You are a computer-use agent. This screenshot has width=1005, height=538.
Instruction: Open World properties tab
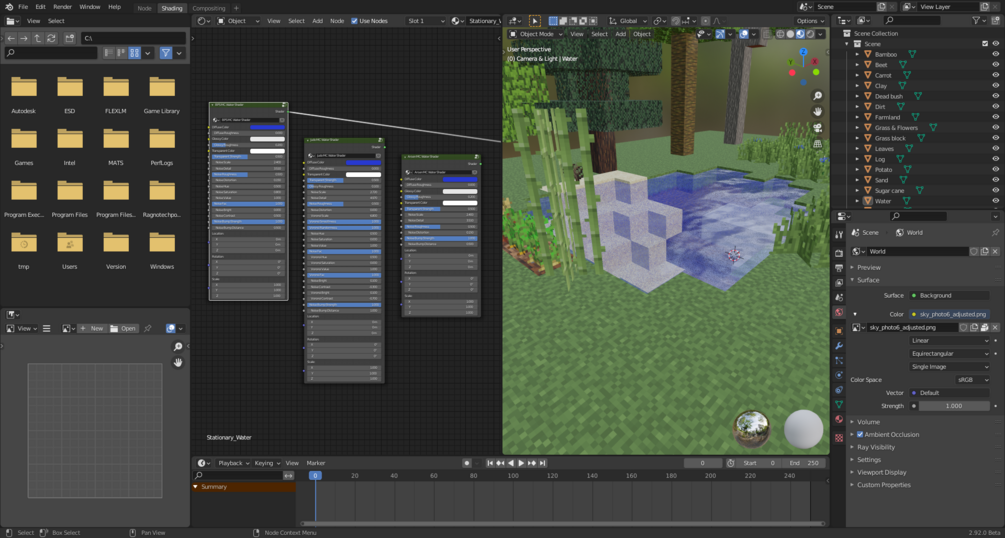[839, 312]
